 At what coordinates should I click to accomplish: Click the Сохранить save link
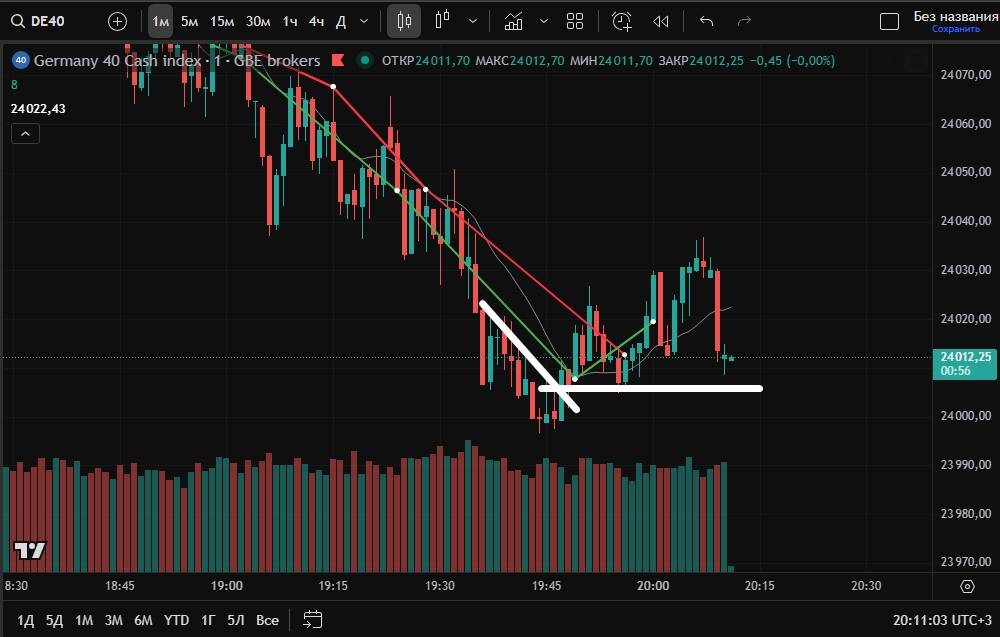point(955,29)
